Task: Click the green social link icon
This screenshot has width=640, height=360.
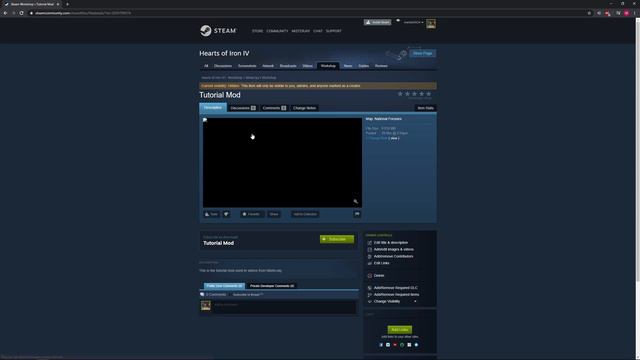Action: pyautogui.click(x=402, y=345)
